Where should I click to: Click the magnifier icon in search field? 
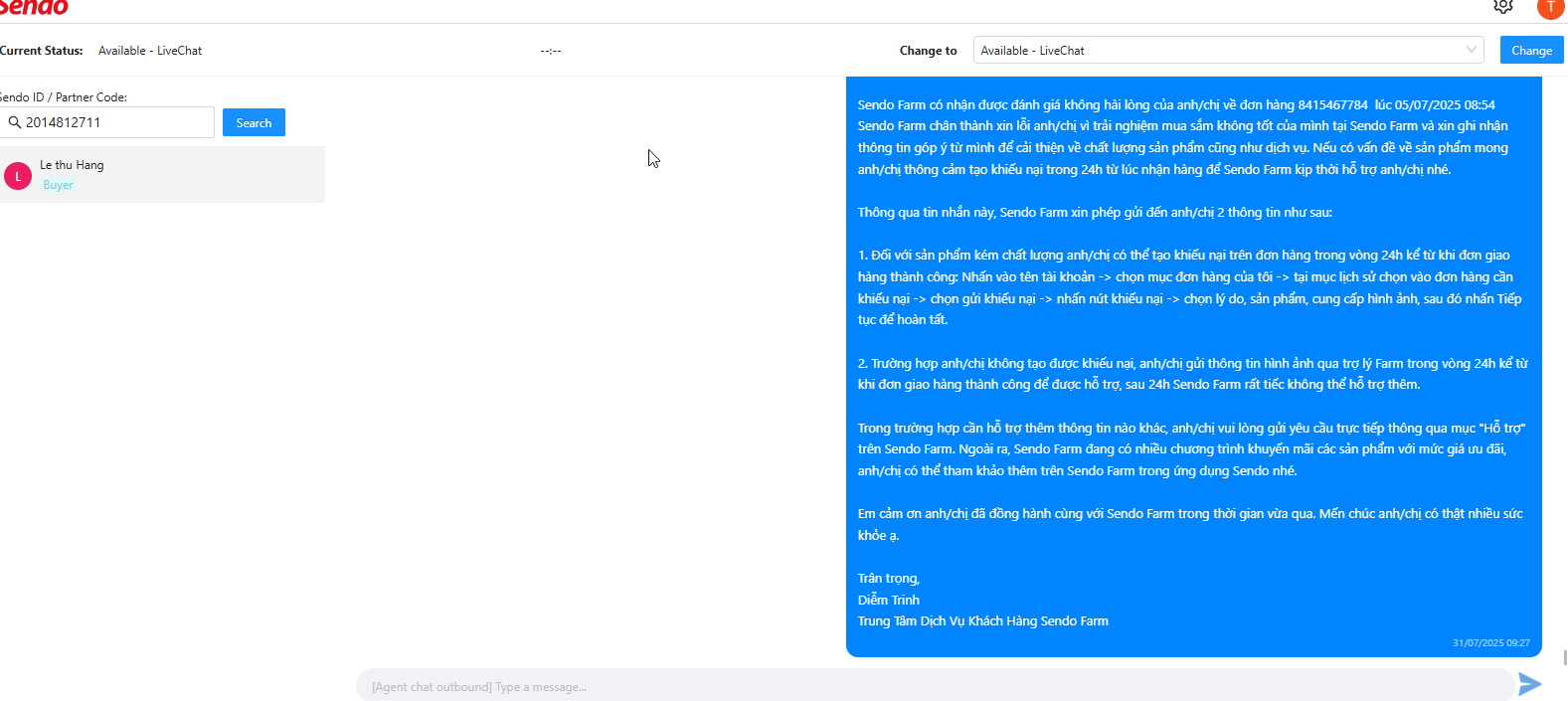tap(15, 122)
